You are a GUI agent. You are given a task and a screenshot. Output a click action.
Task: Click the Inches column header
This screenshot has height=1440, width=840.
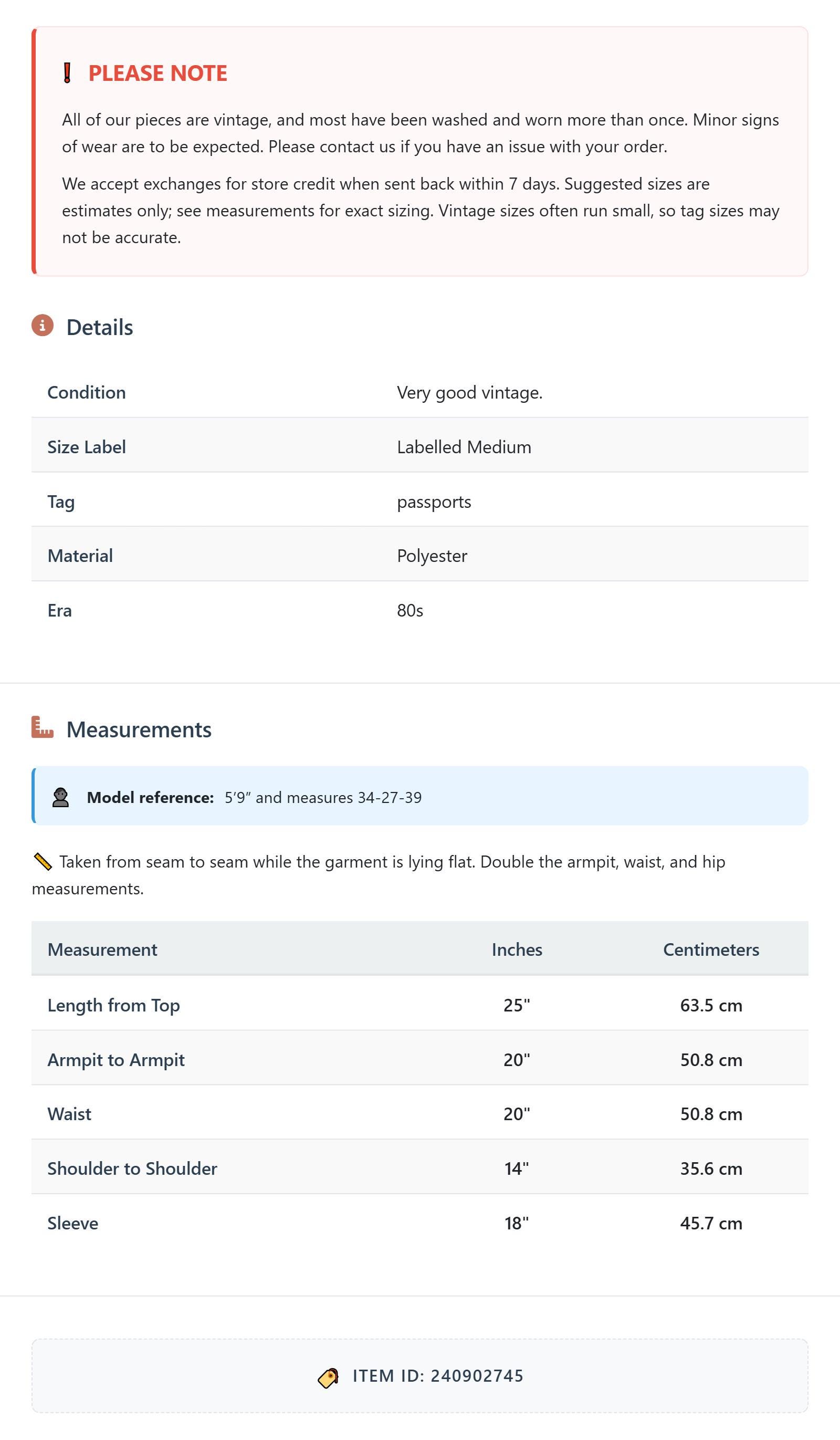[x=517, y=949]
